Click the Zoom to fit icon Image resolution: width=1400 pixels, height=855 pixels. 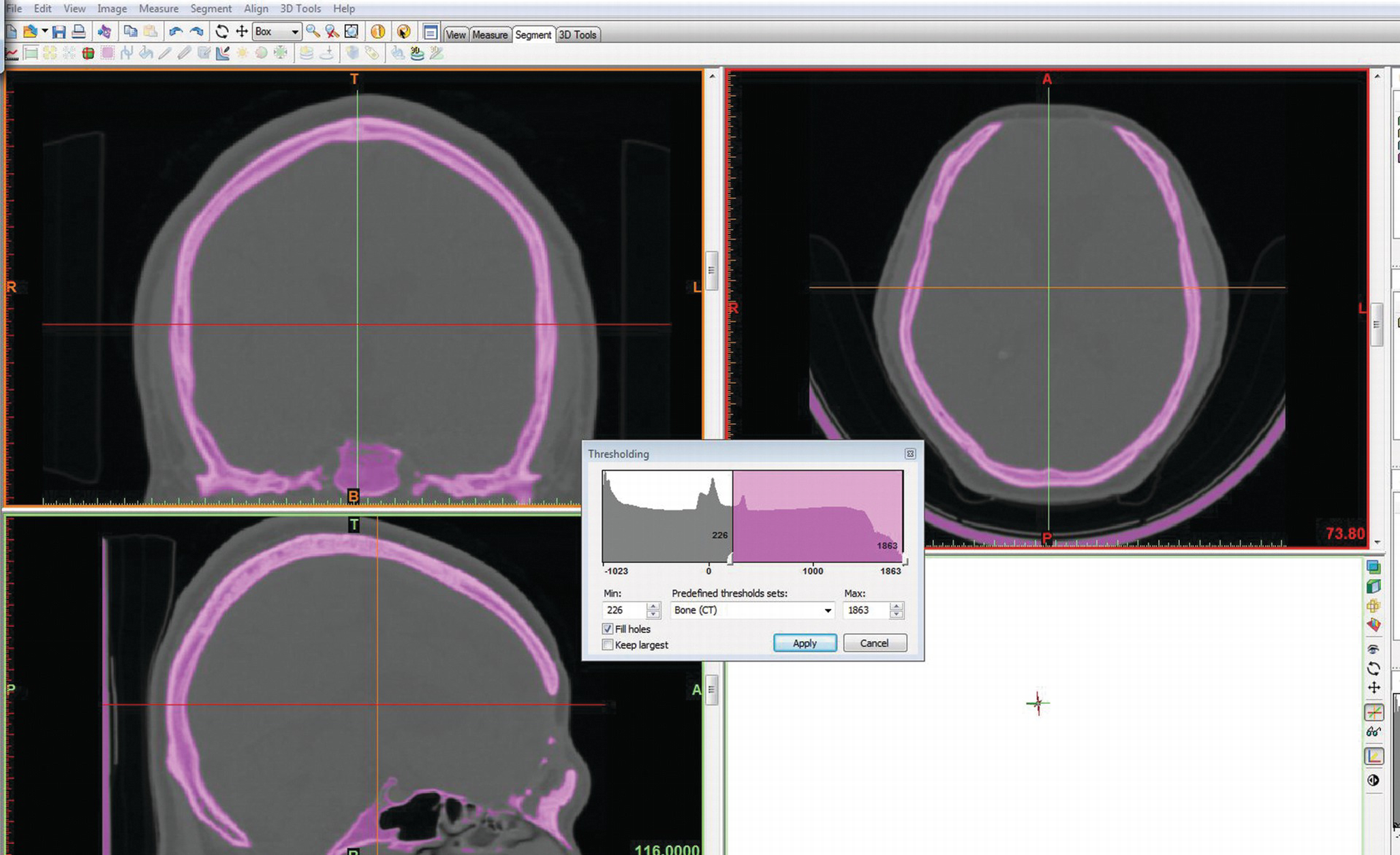(x=352, y=32)
